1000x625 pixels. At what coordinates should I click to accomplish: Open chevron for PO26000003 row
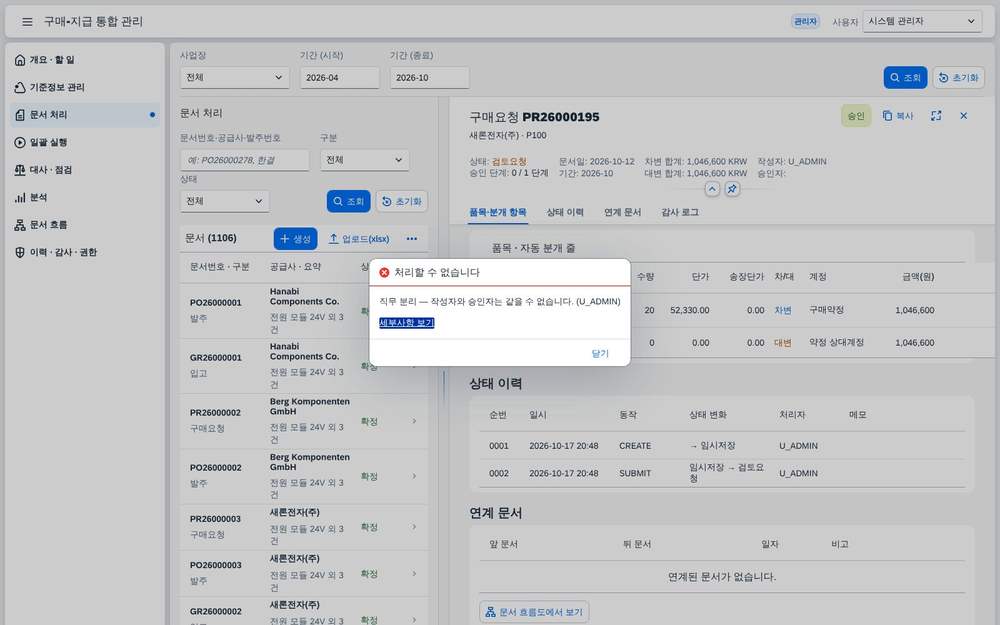[x=415, y=574]
